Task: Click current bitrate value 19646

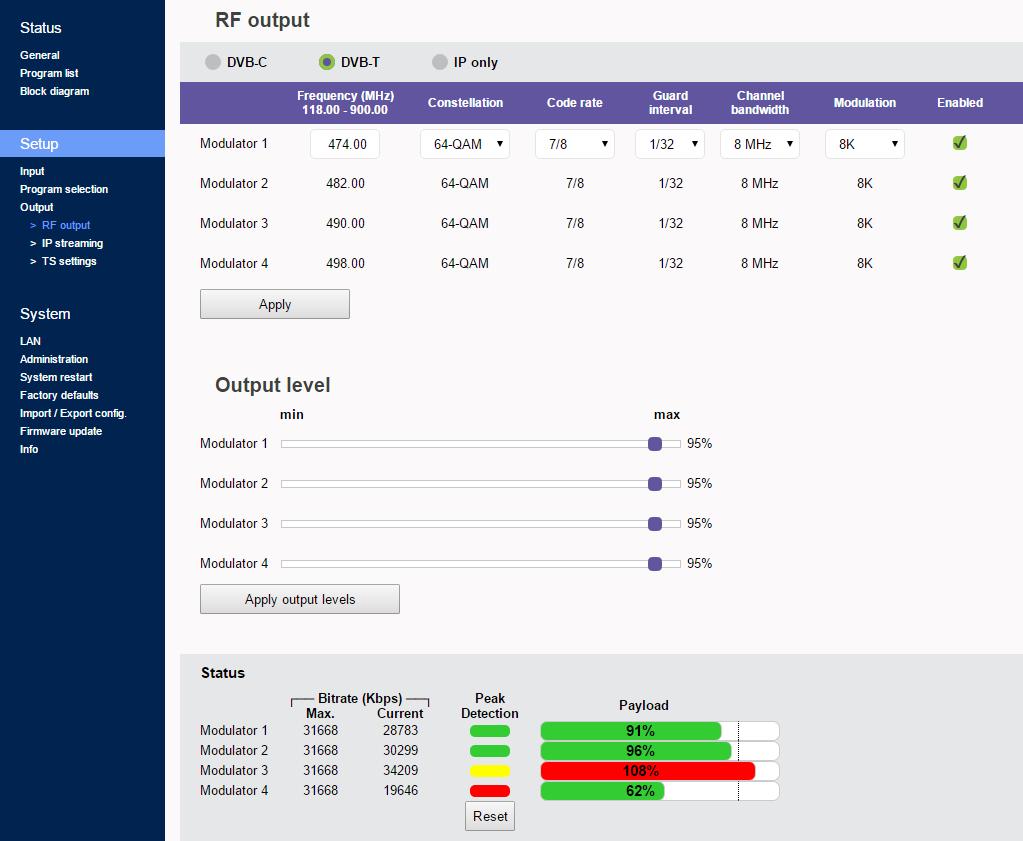Action: pos(400,791)
